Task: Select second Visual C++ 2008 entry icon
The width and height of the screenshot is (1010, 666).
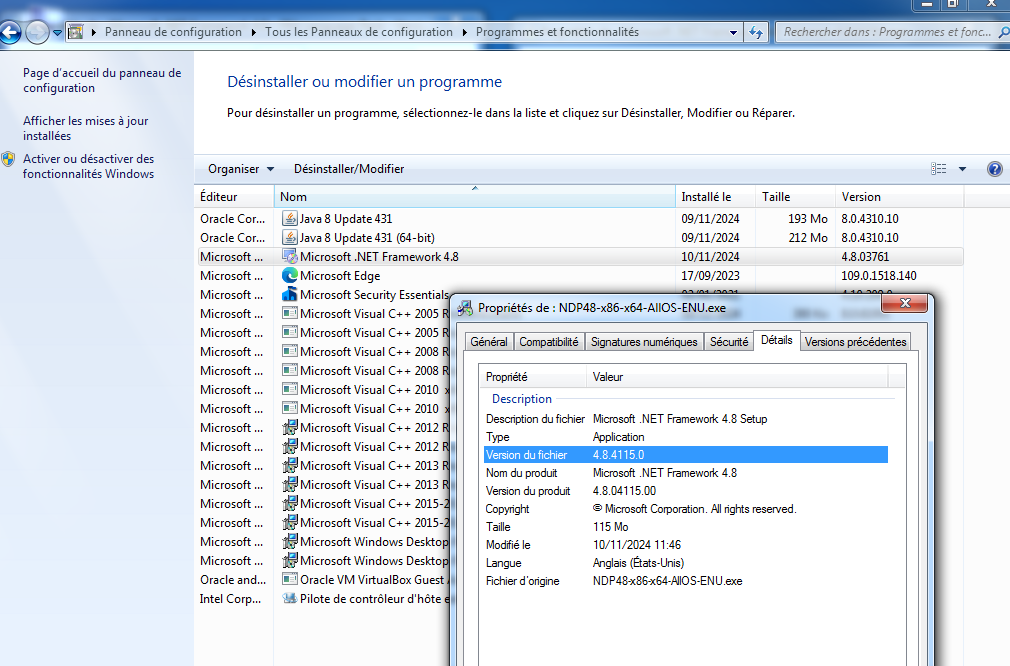Action: coord(290,370)
